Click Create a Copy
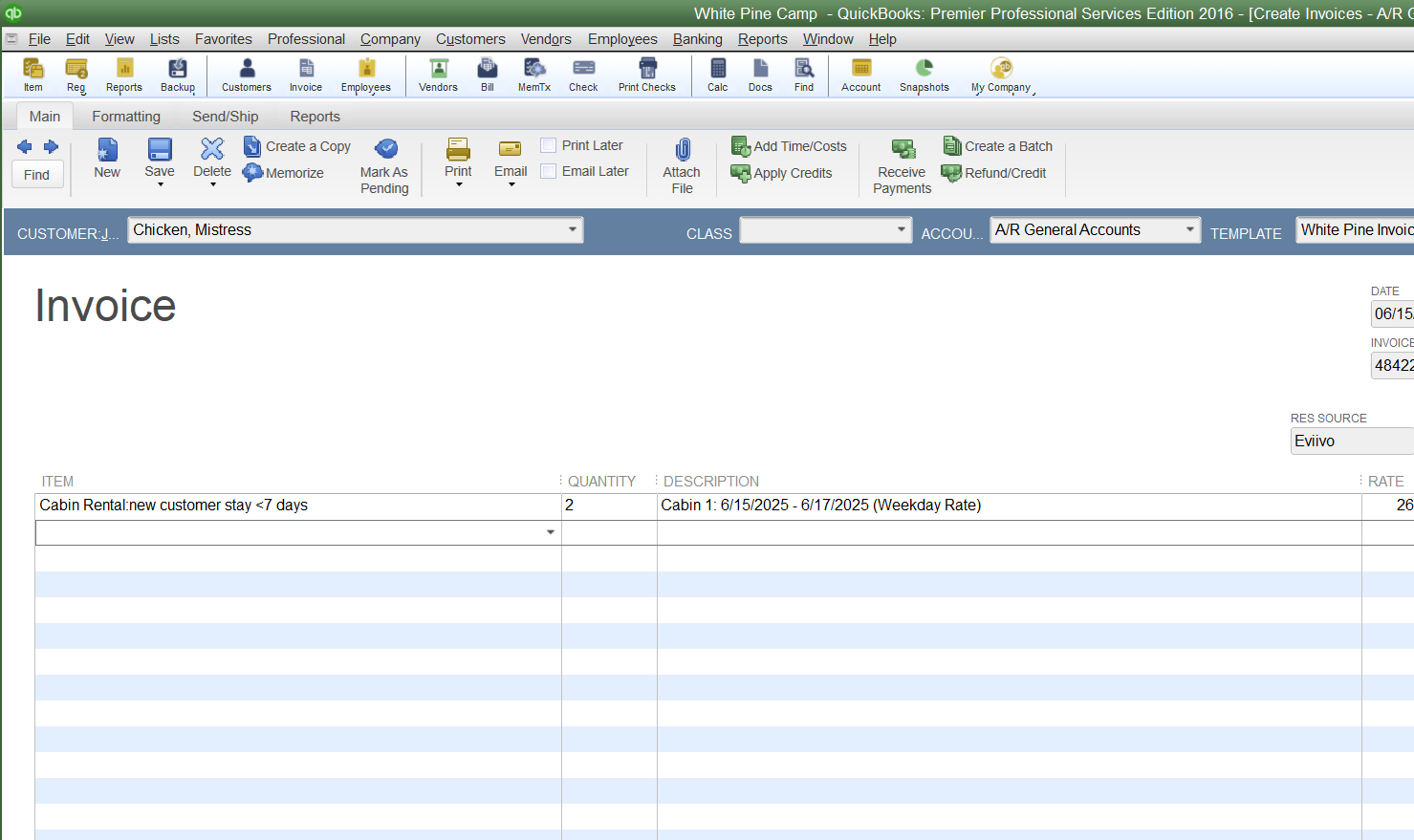Viewport: 1414px width, 840px height. point(297,146)
